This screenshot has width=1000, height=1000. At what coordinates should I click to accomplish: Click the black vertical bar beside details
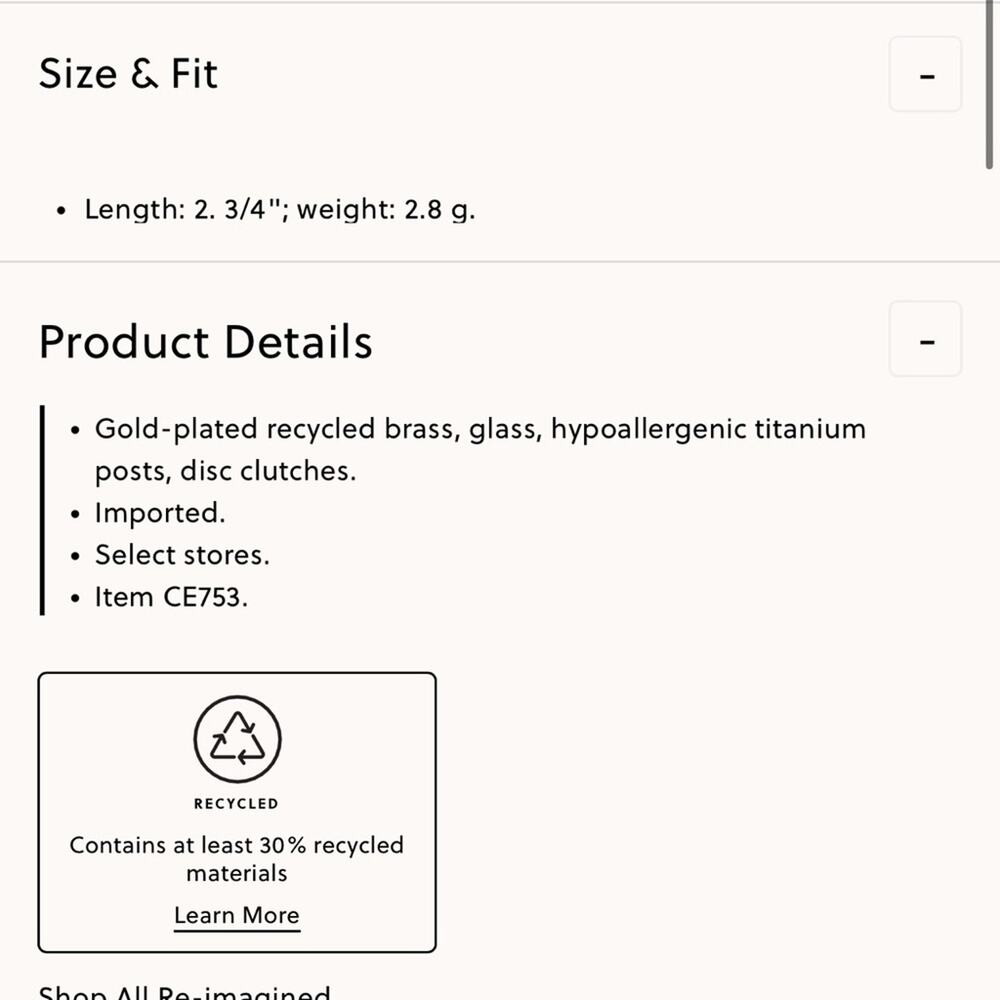point(42,510)
